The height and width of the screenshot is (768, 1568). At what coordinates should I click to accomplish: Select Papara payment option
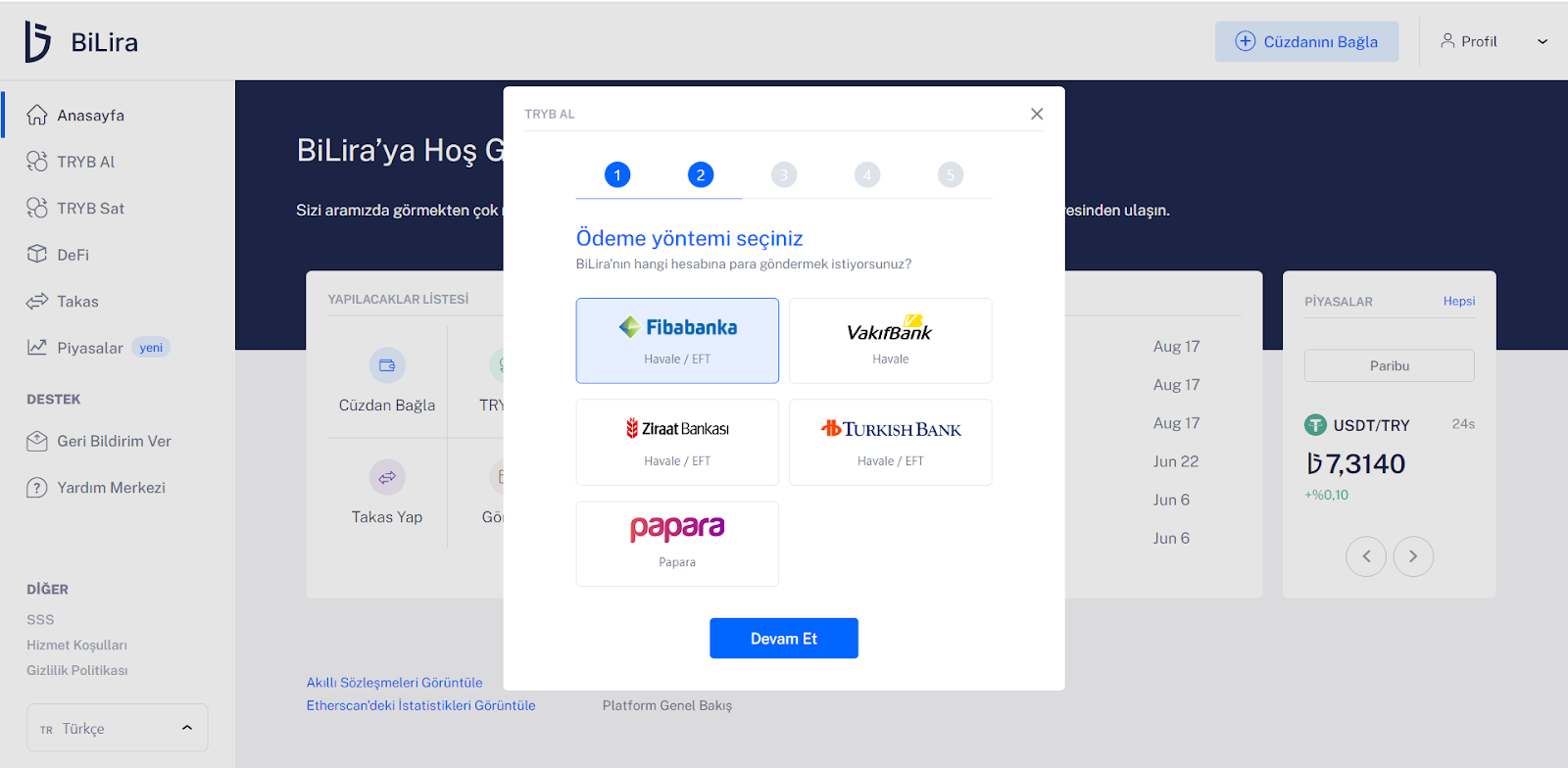pyautogui.click(x=677, y=544)
